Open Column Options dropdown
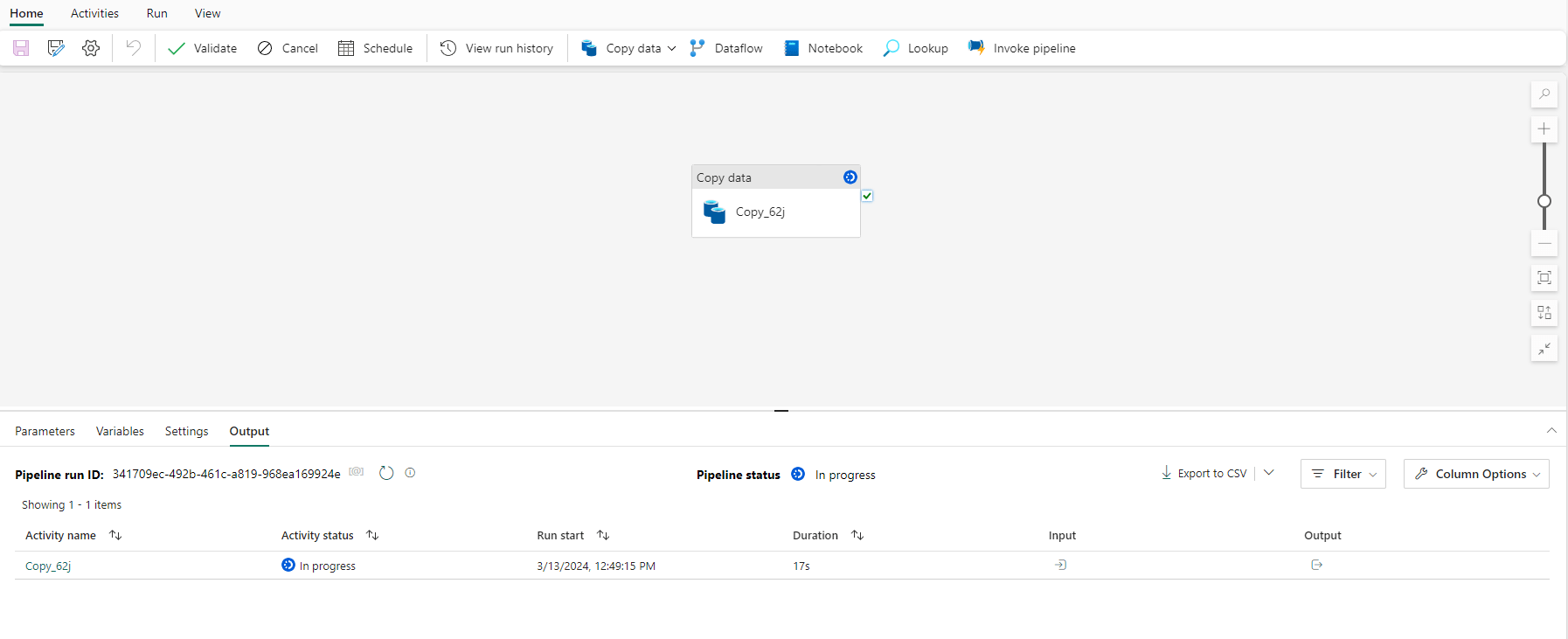 tap(1476, 474)
